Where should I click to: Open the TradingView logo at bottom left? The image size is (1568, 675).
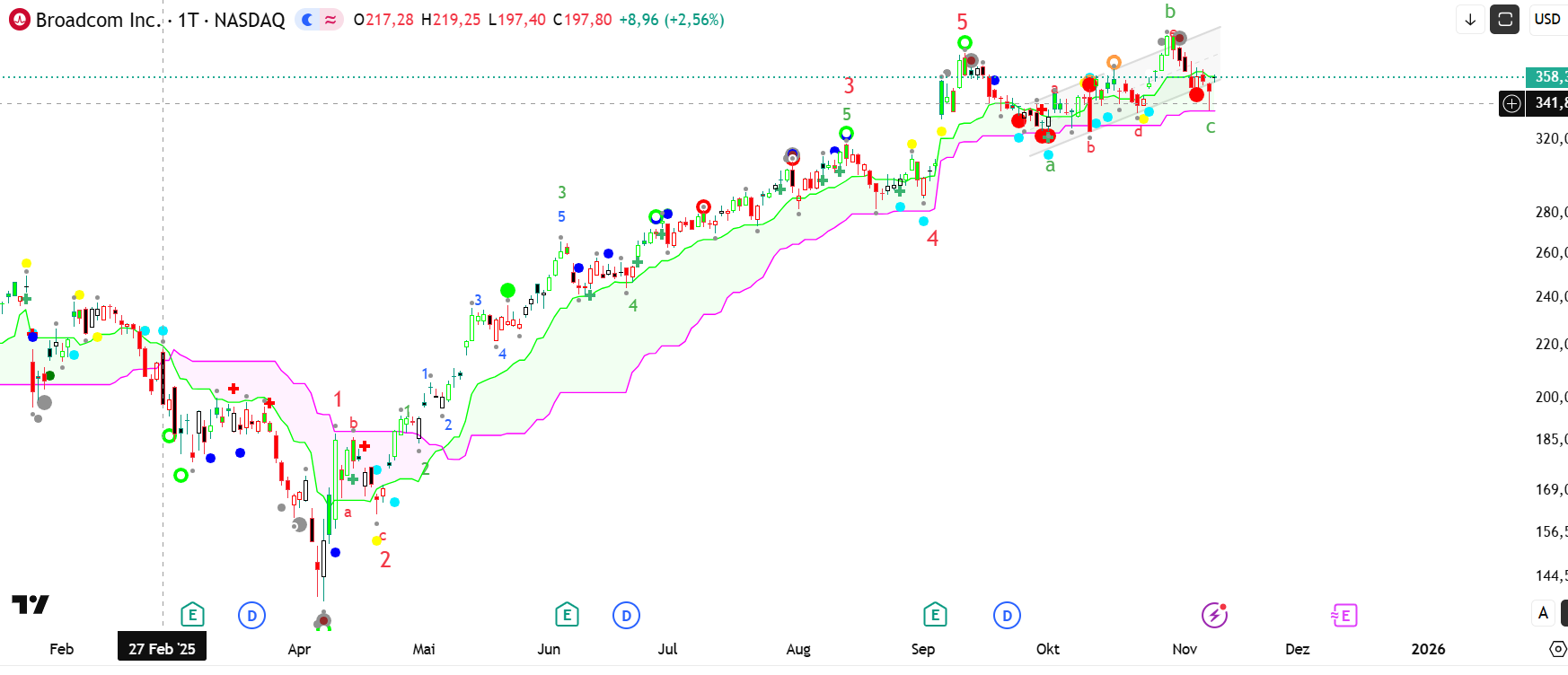(x=30, y=604)
